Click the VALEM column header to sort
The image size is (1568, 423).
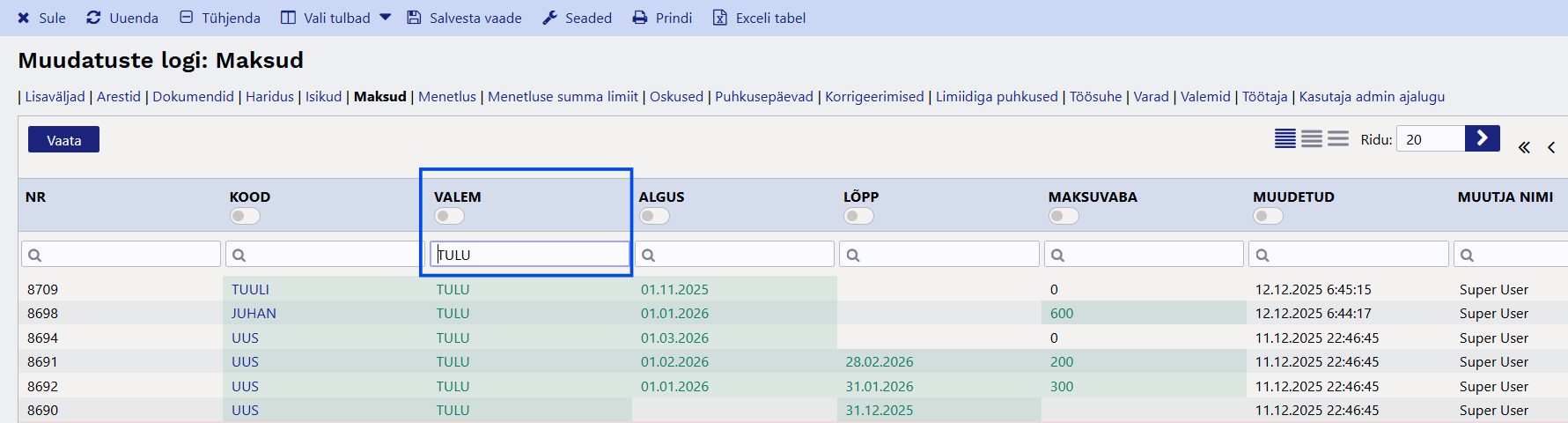[x=458, y=197]
